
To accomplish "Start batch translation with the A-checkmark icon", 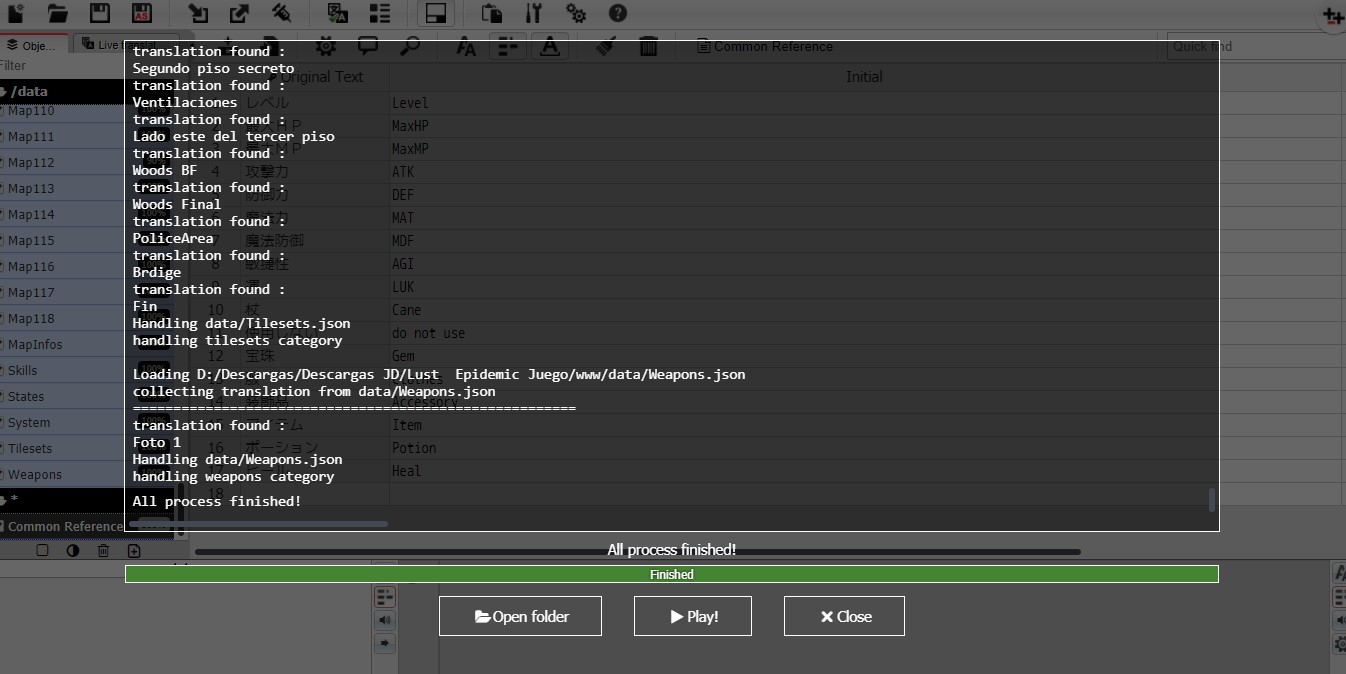I will pos(337,14).
